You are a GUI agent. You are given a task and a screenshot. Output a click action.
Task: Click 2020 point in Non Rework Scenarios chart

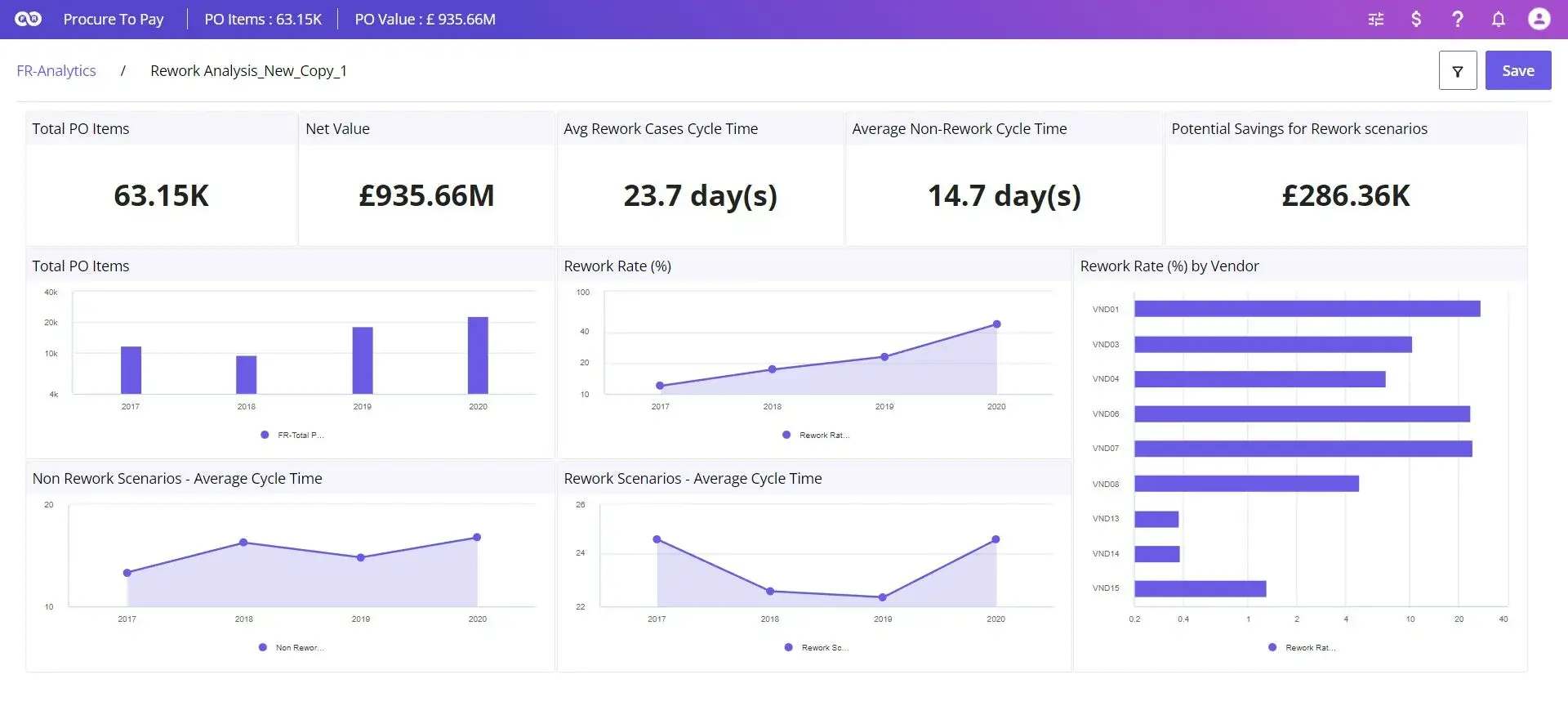click(477, 538)
